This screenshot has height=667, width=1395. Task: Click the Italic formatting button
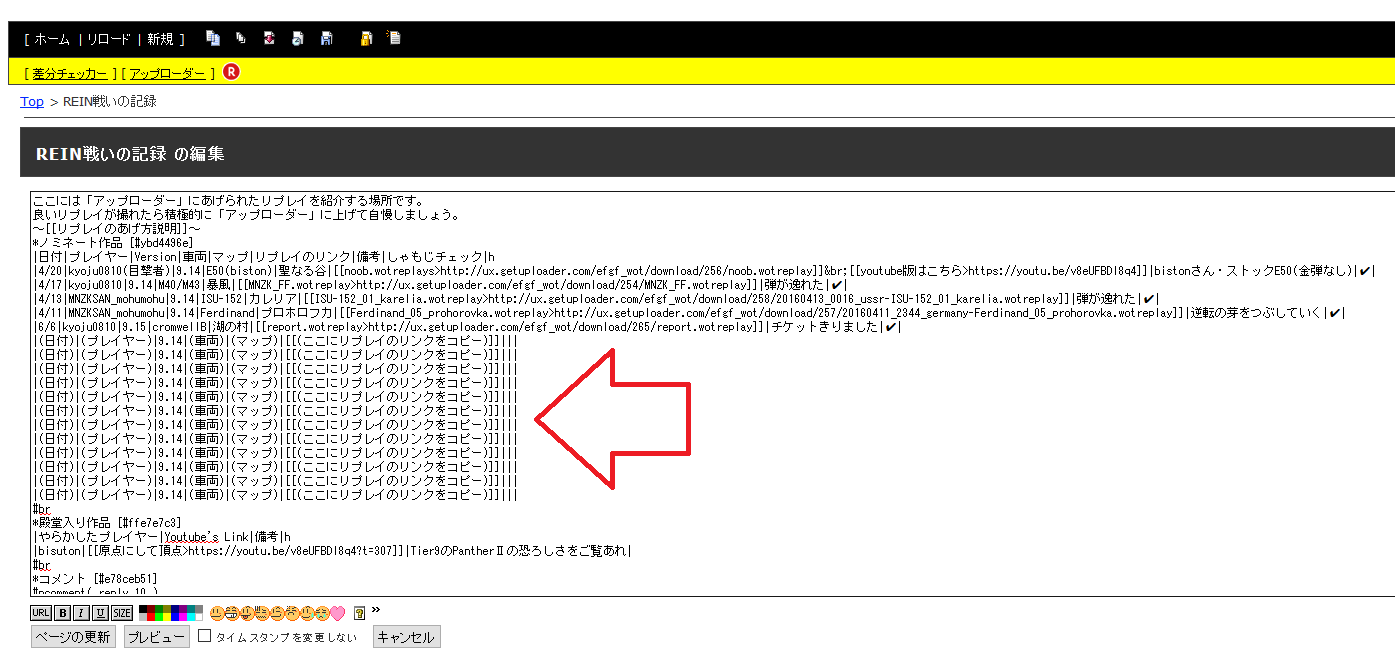coord(81,613)
